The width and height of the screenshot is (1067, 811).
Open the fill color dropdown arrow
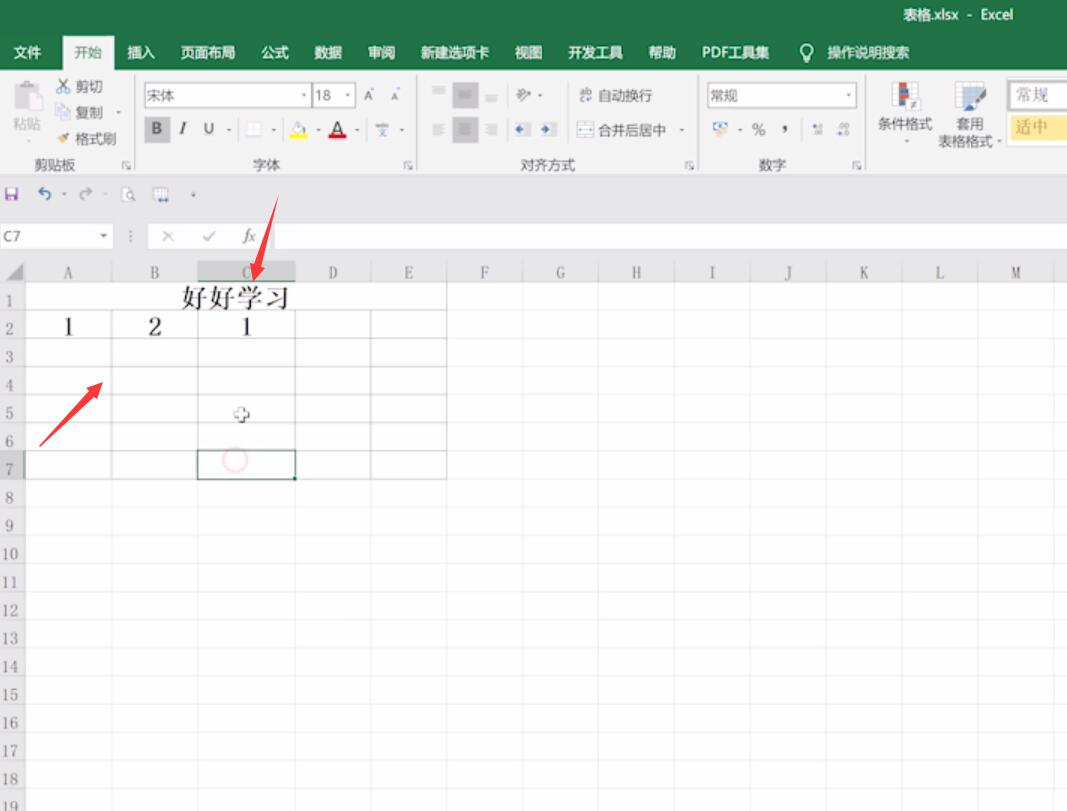tap(318, 129)
